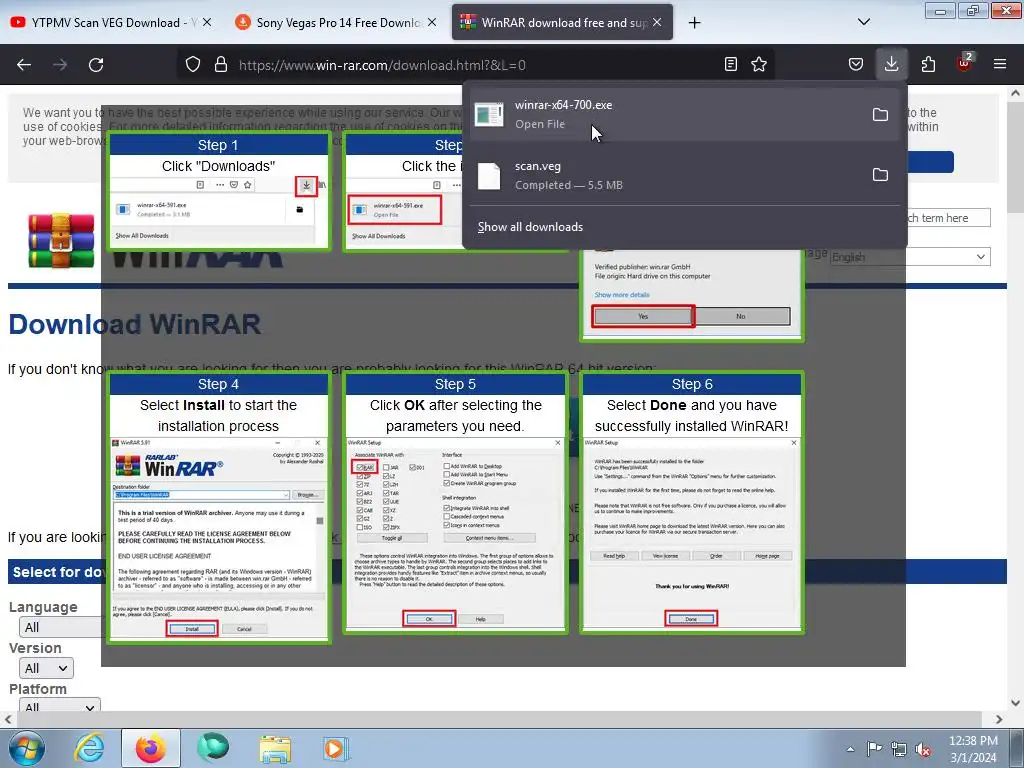The height and width of the screenshot is (768, 1024).
Task: Reload the current page
Action: pos(96,65)
